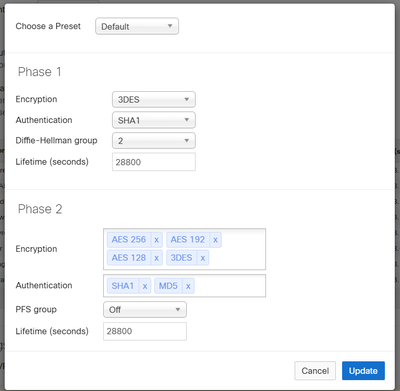The width and height of the screenshot is (400, 391).
Task: Click the SHA1 tag in Phase 2
Action: pyautogui.click(x=123, y=286)
